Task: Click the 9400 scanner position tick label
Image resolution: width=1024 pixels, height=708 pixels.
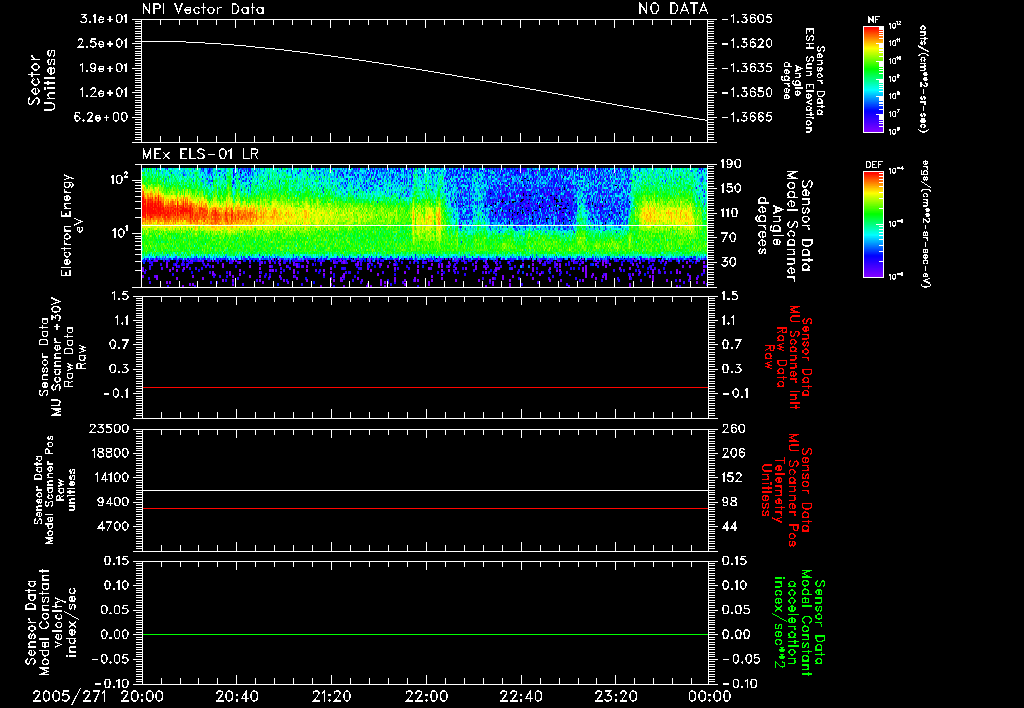Action: coord(113,502)
